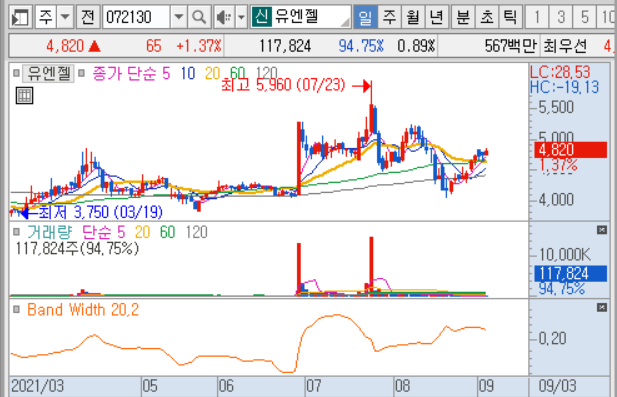Open the stock code history dropdown
This screenshot has width=617, height=397.
point(179,17)
